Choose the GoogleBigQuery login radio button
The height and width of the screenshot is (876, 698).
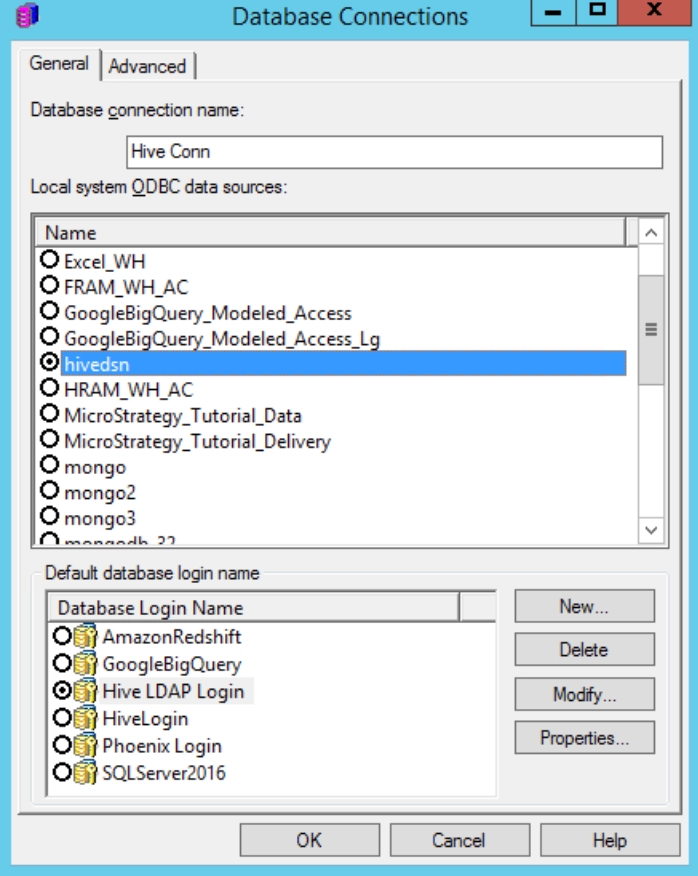pyautogui.click(x=62, y=663)
